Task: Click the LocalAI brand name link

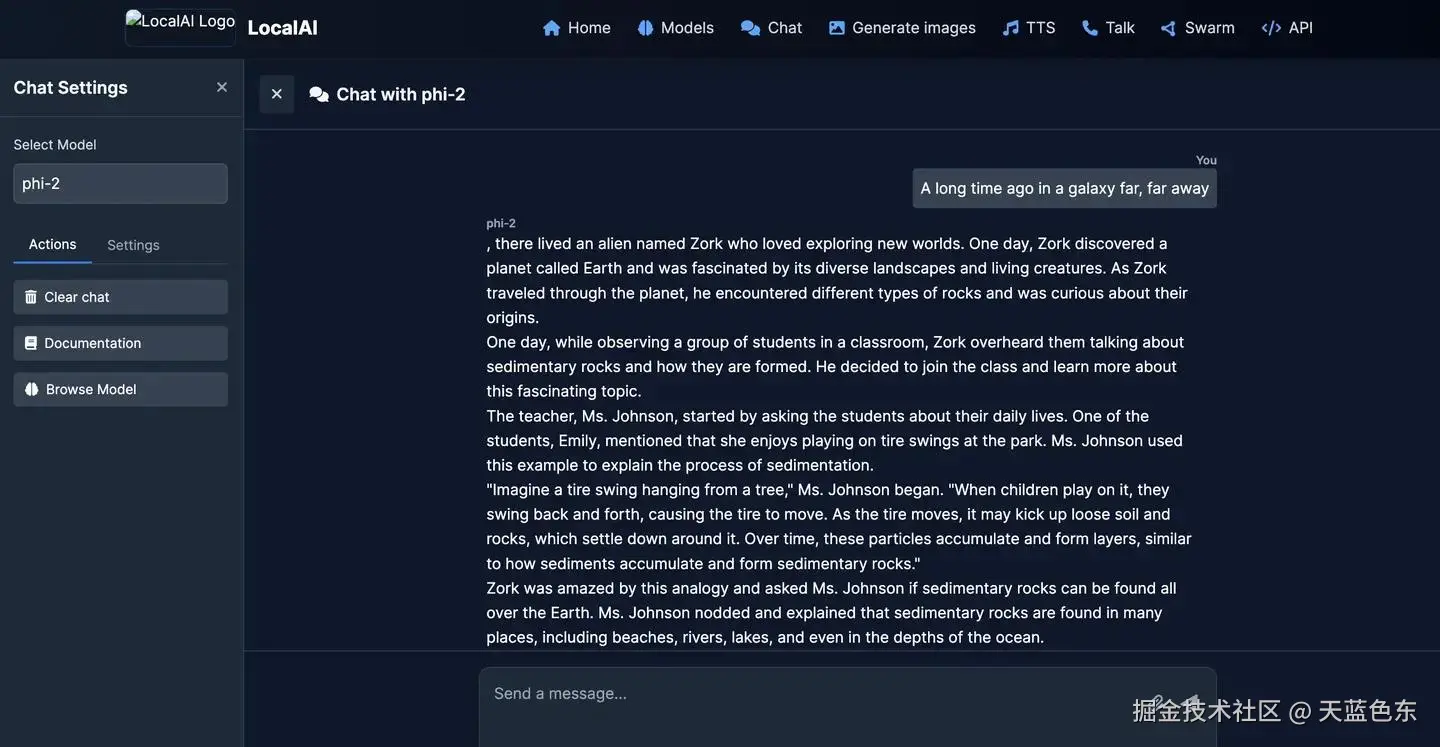Action: [x=282, y=28]
